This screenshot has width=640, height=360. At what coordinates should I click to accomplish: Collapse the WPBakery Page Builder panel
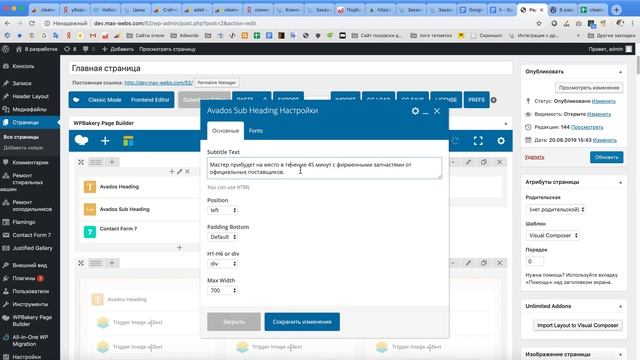pyautogui.click(x=506, y=123)
